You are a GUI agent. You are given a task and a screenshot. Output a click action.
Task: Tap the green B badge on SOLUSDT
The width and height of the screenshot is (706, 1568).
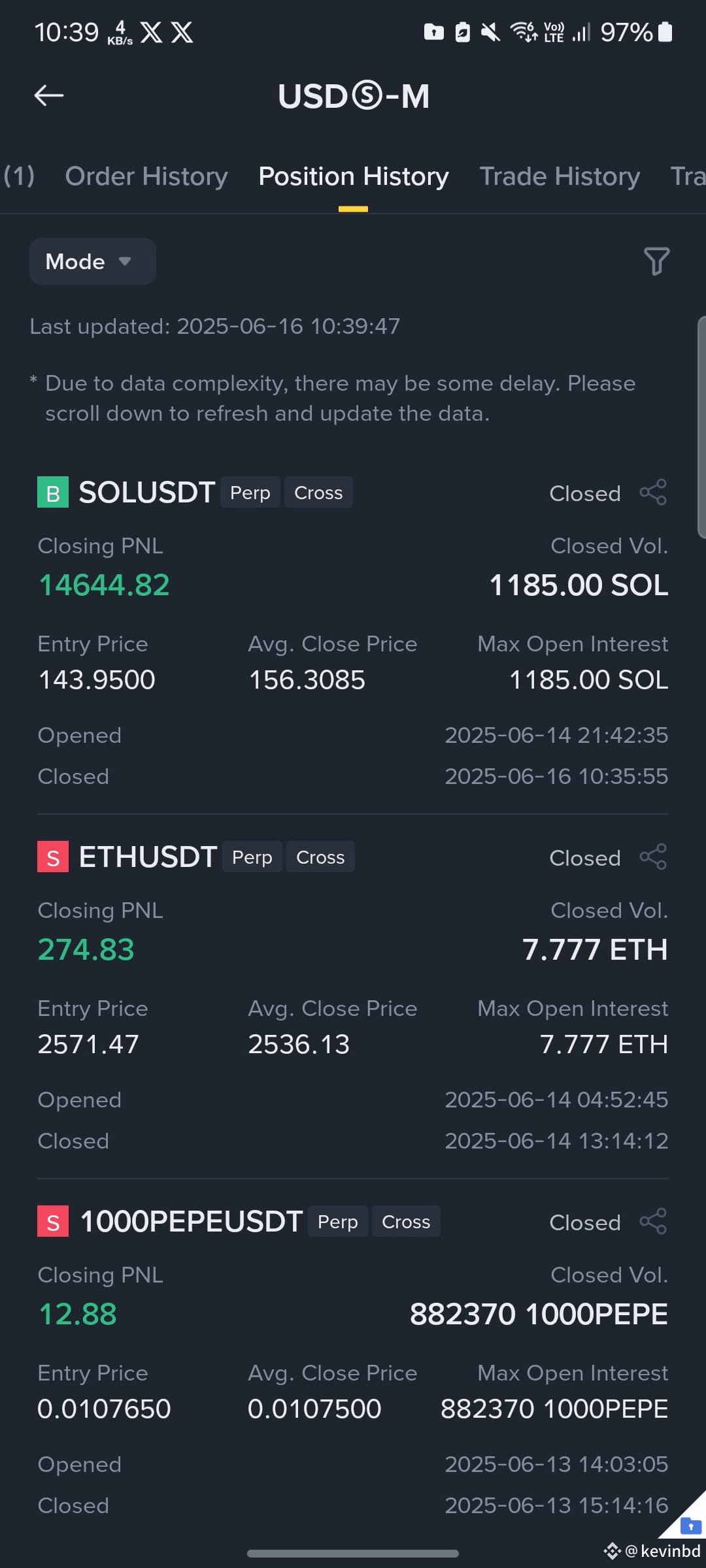click(x=53, y=493)
